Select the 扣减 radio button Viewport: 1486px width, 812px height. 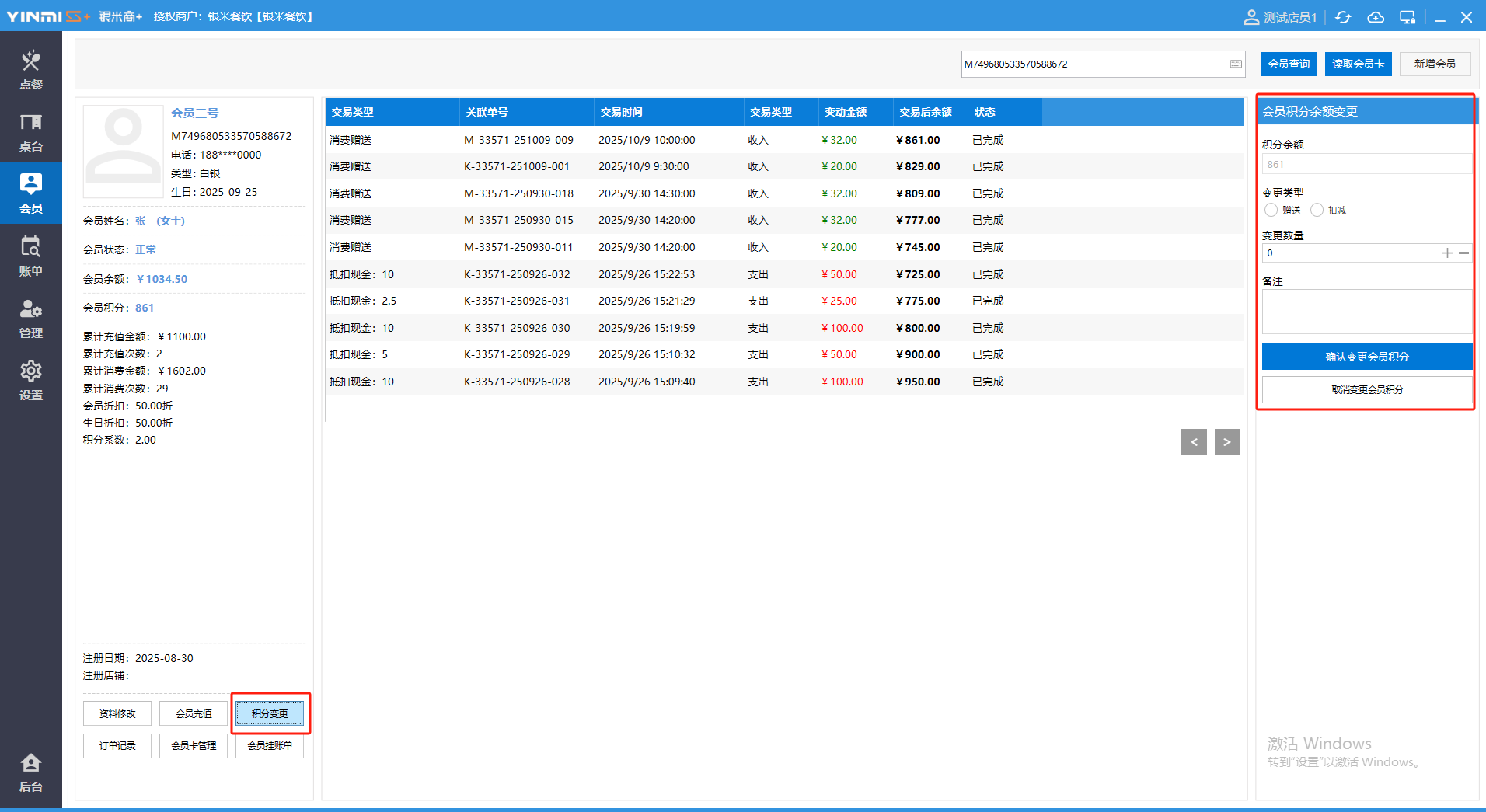point(1317,211)
